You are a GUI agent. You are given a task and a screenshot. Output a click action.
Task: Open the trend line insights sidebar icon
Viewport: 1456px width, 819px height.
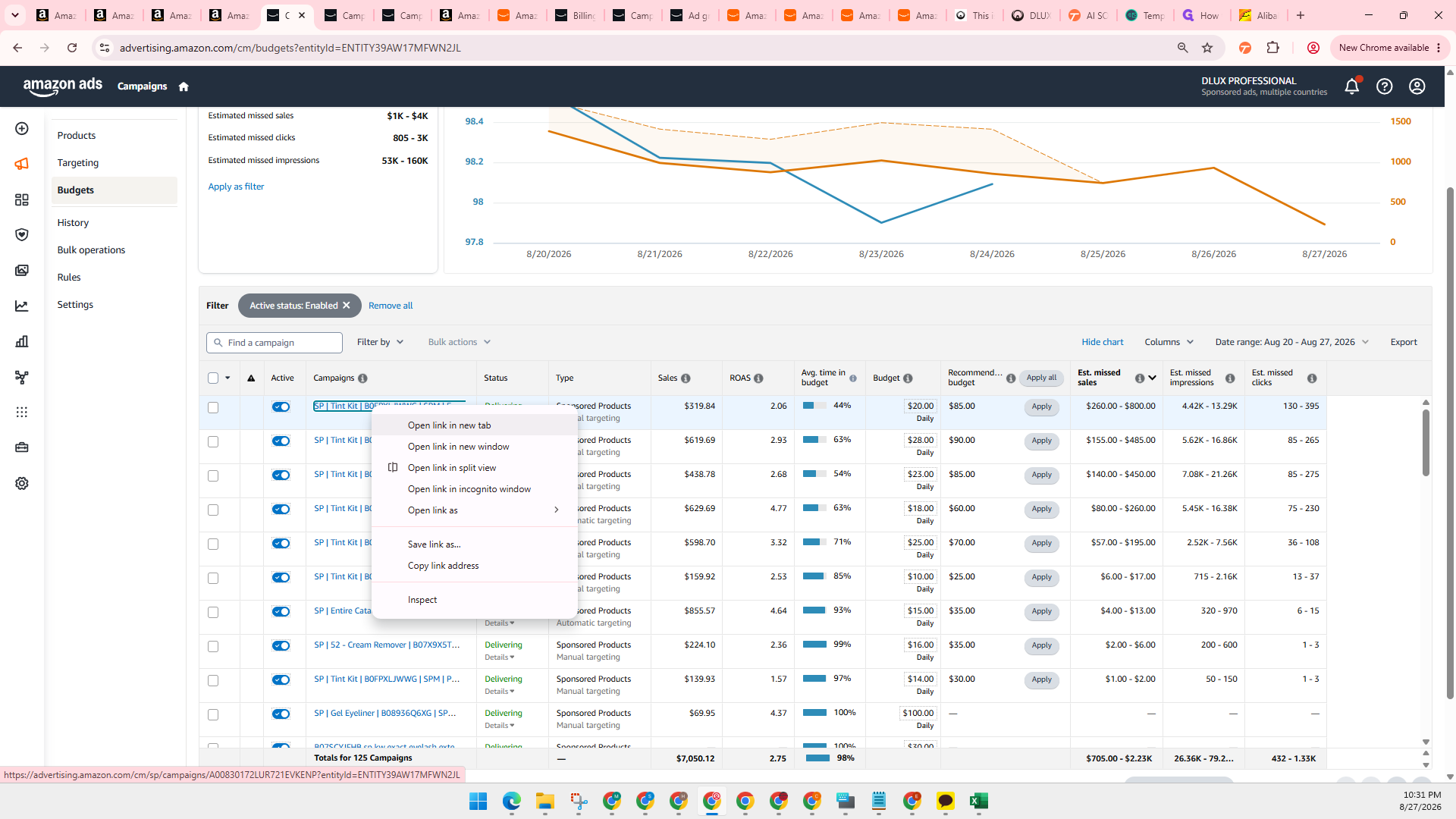pyautogui.click(x=22, y=306)
